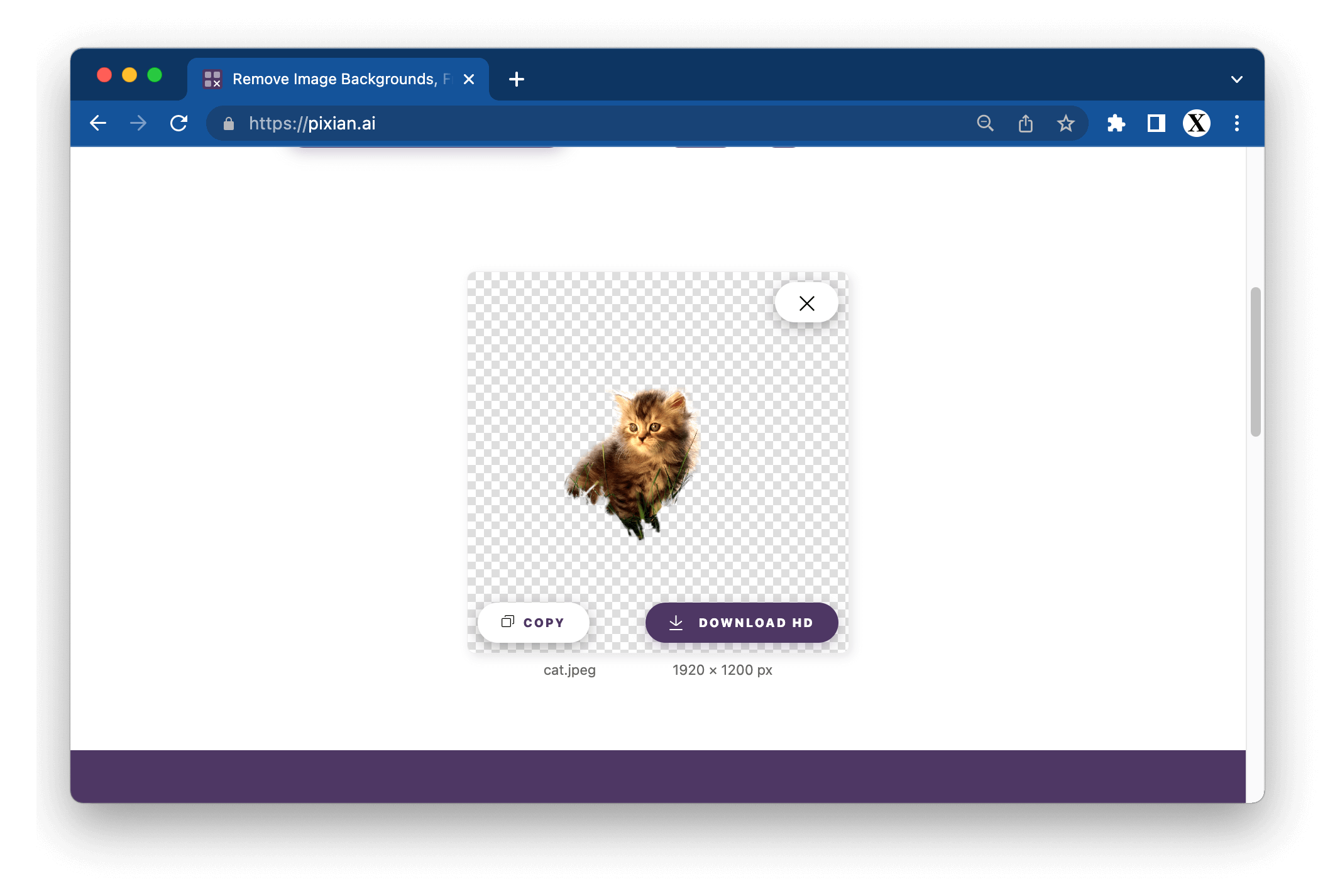
Task: Reload the pixian.ai page
Action: pyautogui.click(x=179, y=123)
